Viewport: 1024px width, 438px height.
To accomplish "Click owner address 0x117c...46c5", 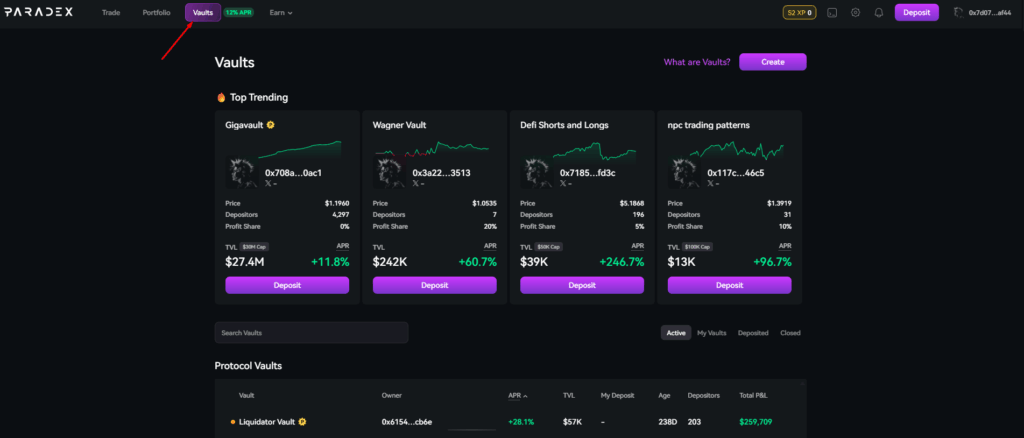I will tap(736, 173).
